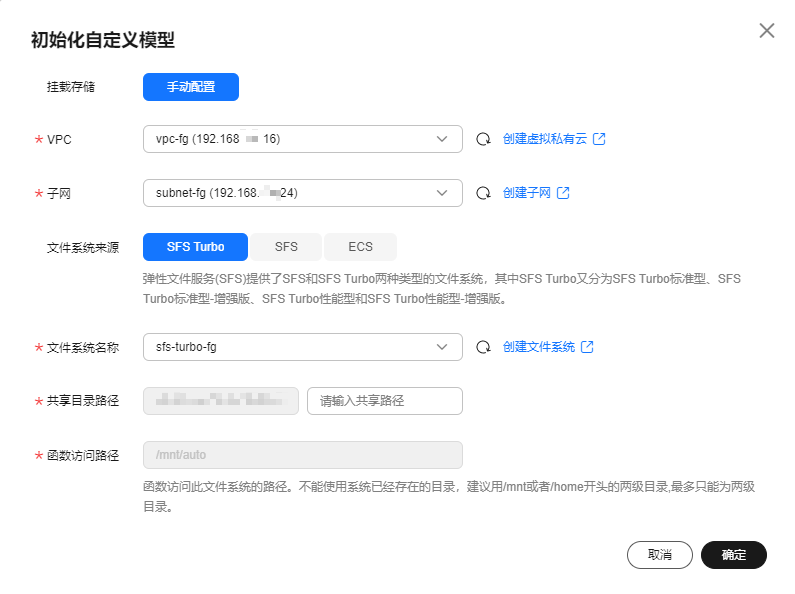The height and width of the screenshot is (594, 795).
Task: Open the subnet-fg dropdown
Action: (x=442, y=193)
